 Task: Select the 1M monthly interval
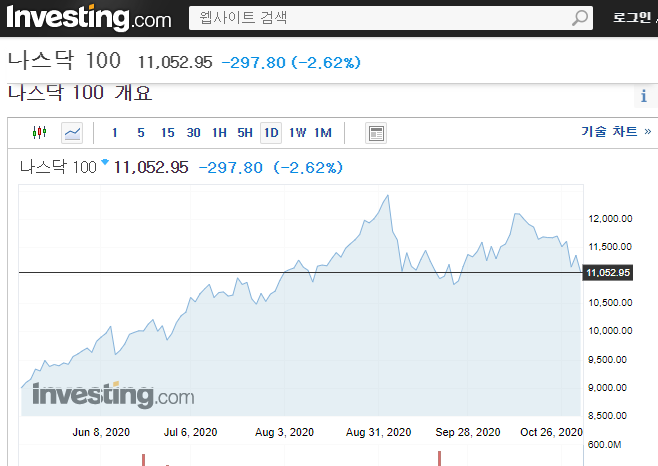323,133
